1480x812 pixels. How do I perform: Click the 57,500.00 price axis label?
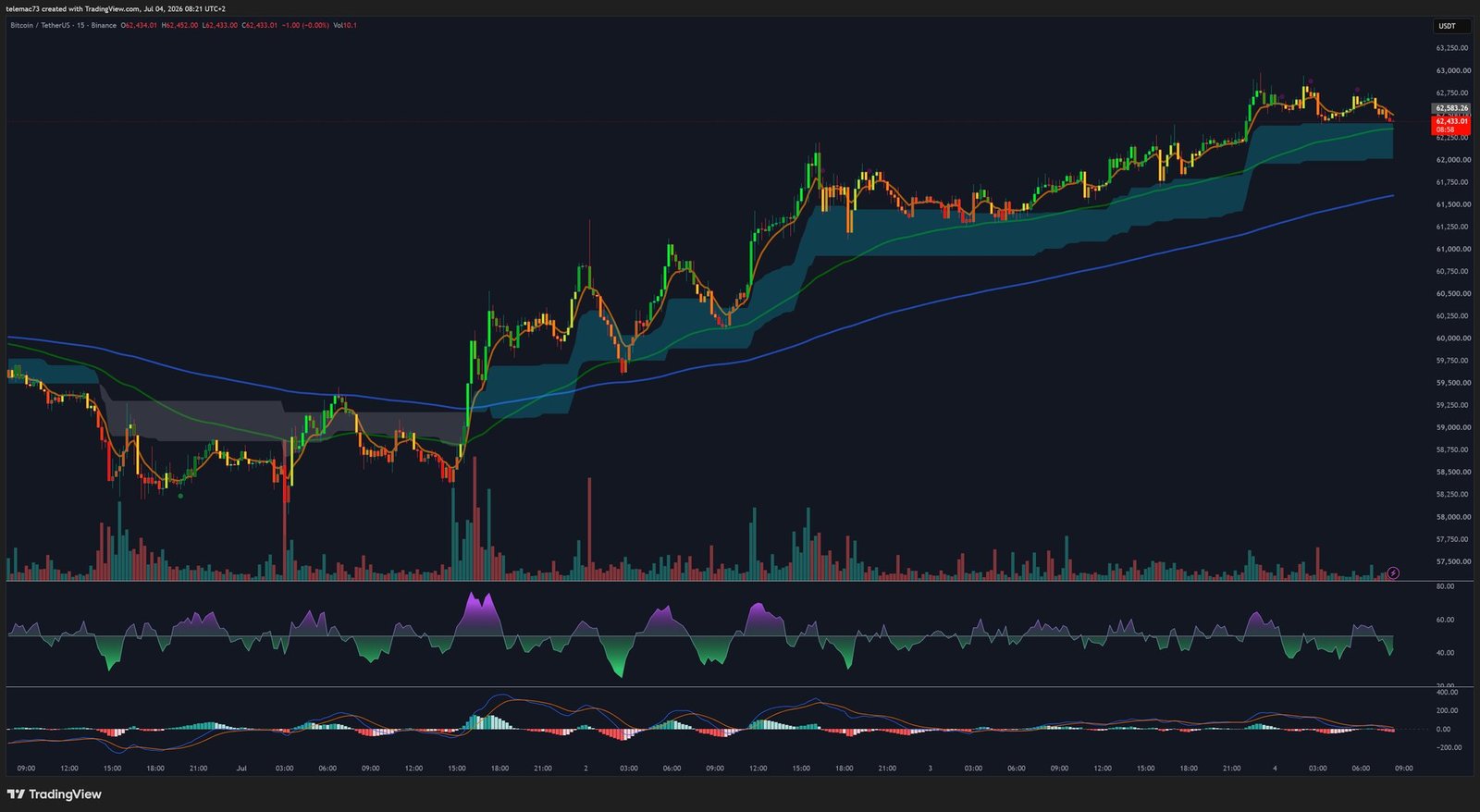tap(1452, 561)
